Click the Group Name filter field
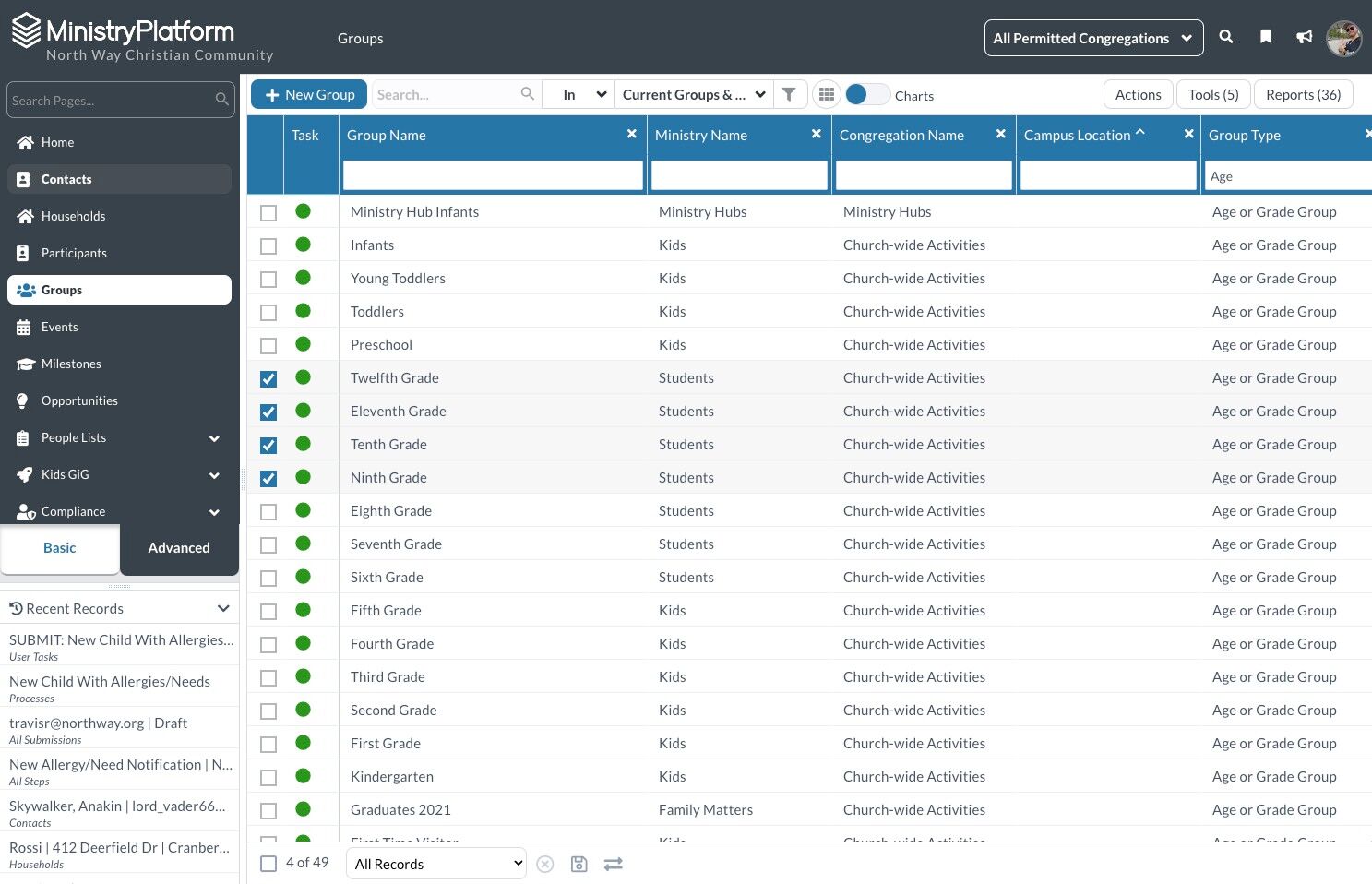Screen dimensions: 1372x884 (x=493, y=175)
